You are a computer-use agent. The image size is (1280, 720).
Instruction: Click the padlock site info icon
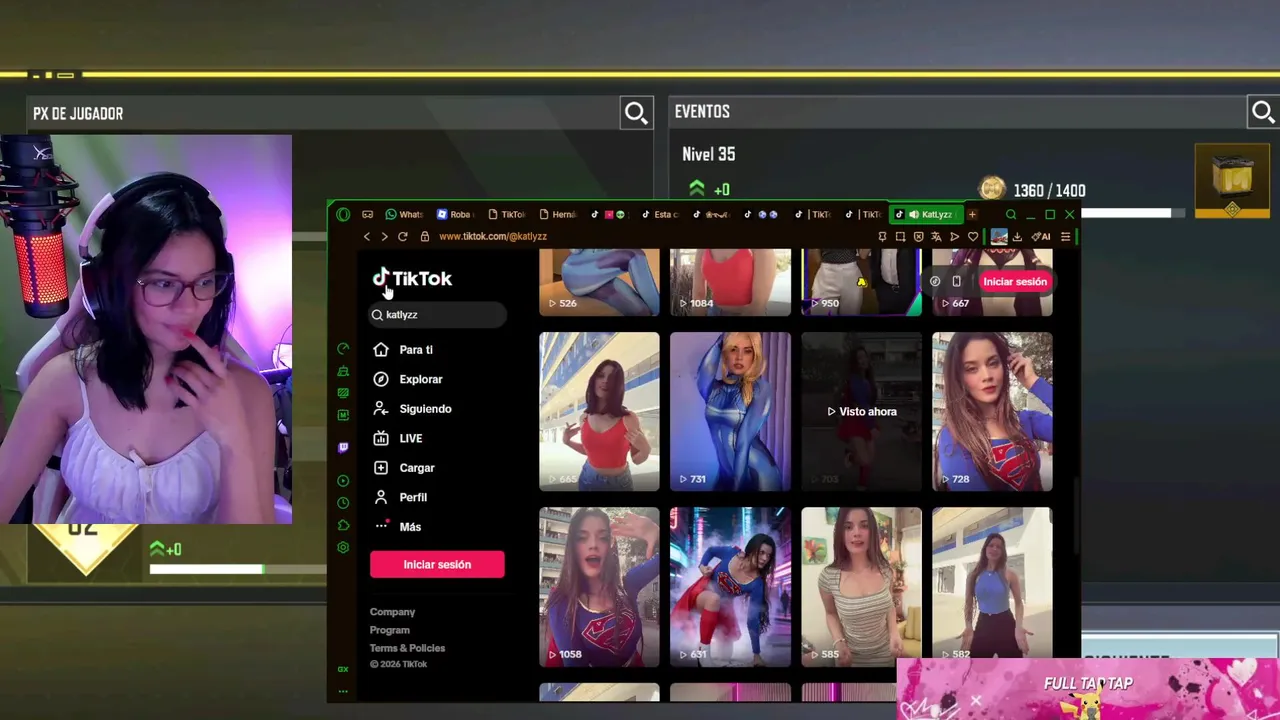coord(425,236)
